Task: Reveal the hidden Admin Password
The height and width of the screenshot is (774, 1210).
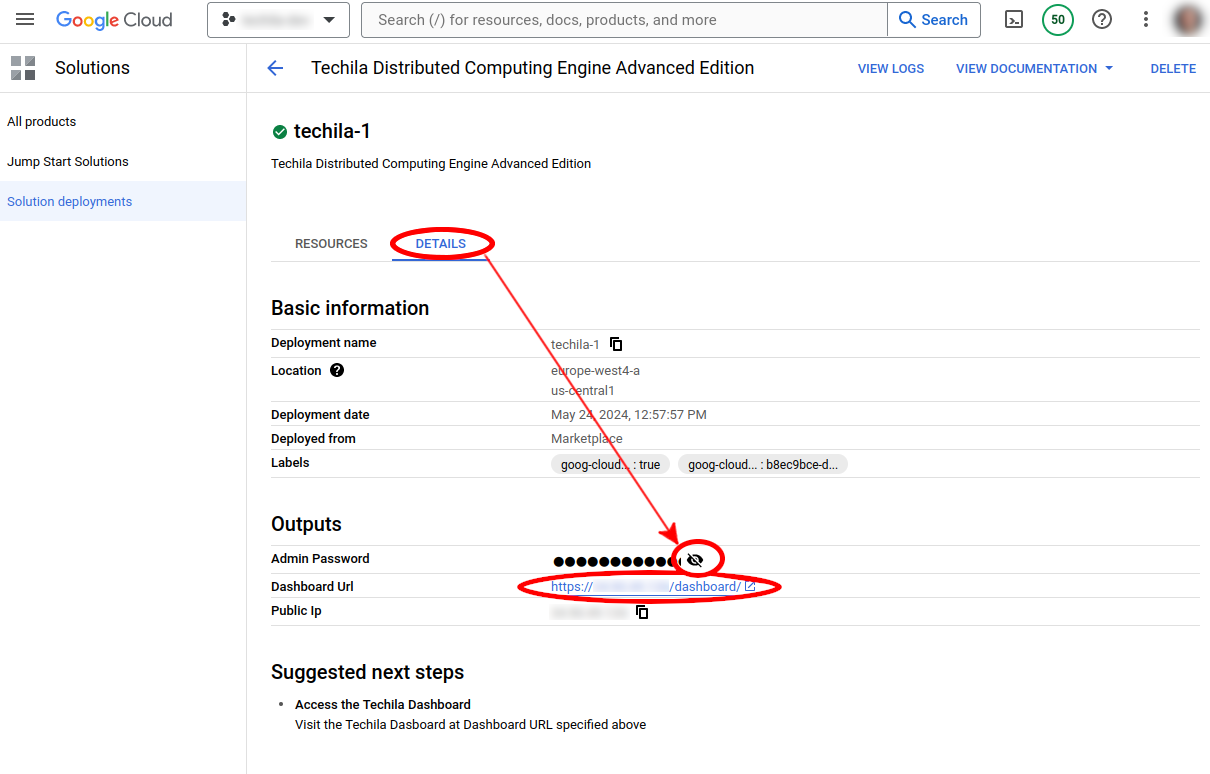Action: tap(695, 560)
